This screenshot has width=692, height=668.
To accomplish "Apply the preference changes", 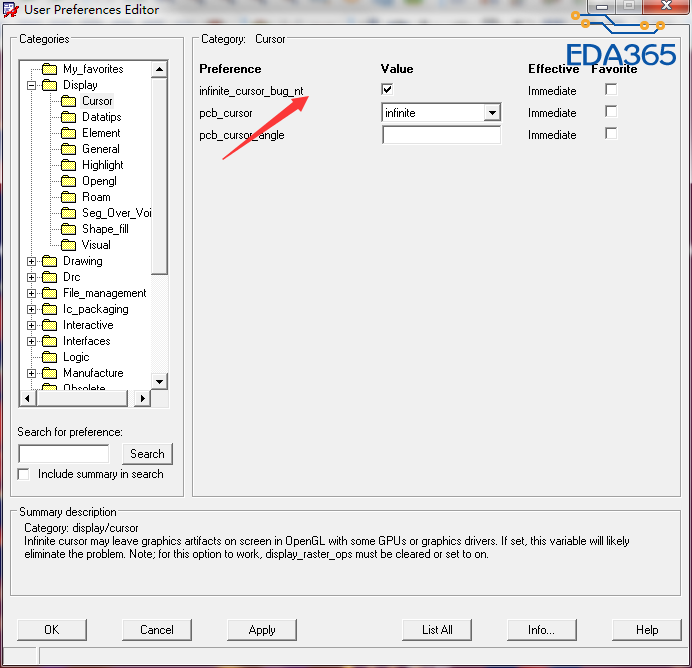I will pyautogui.click(x=262, y=630).
